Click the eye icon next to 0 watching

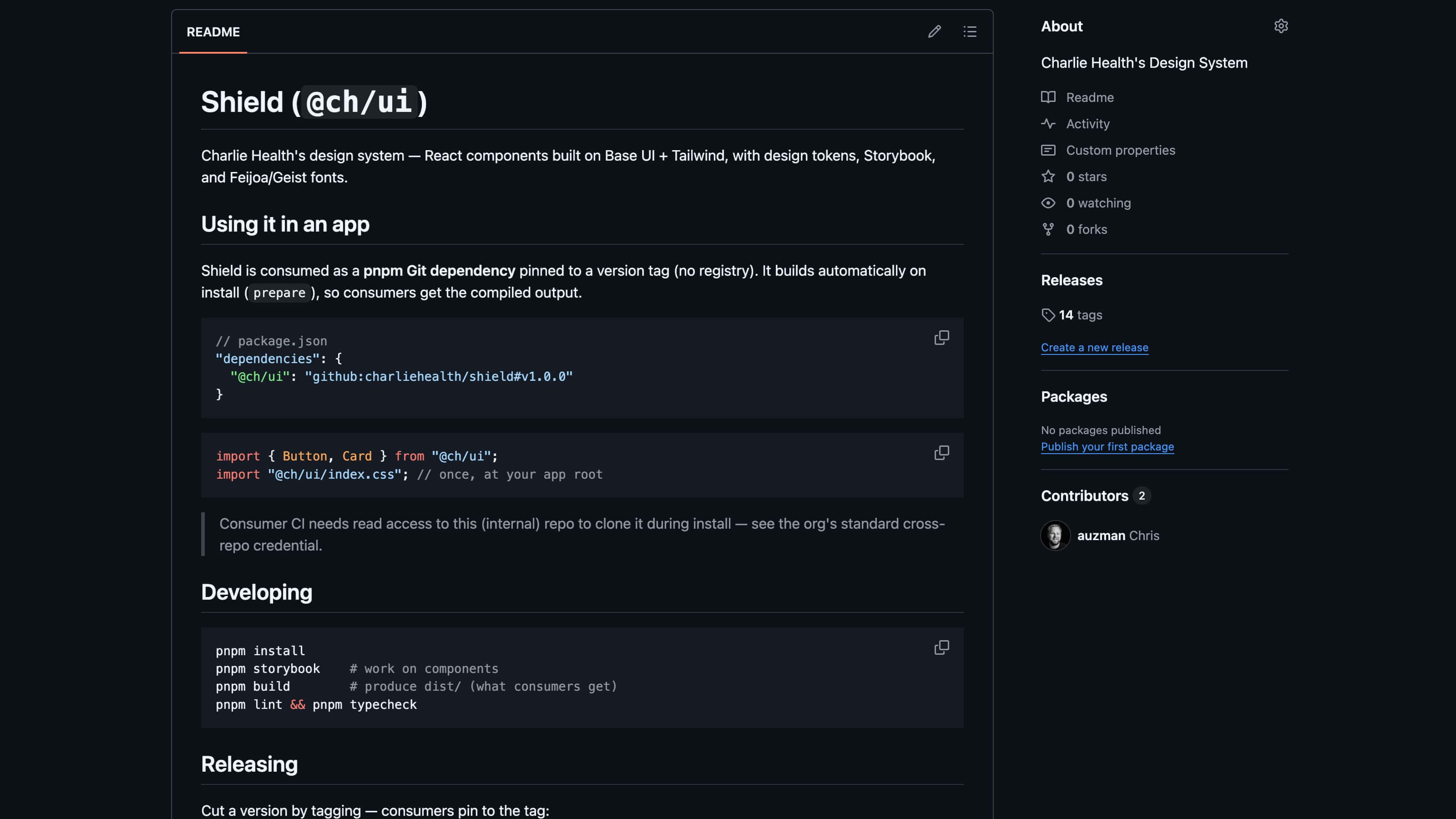coord(1048,203)
